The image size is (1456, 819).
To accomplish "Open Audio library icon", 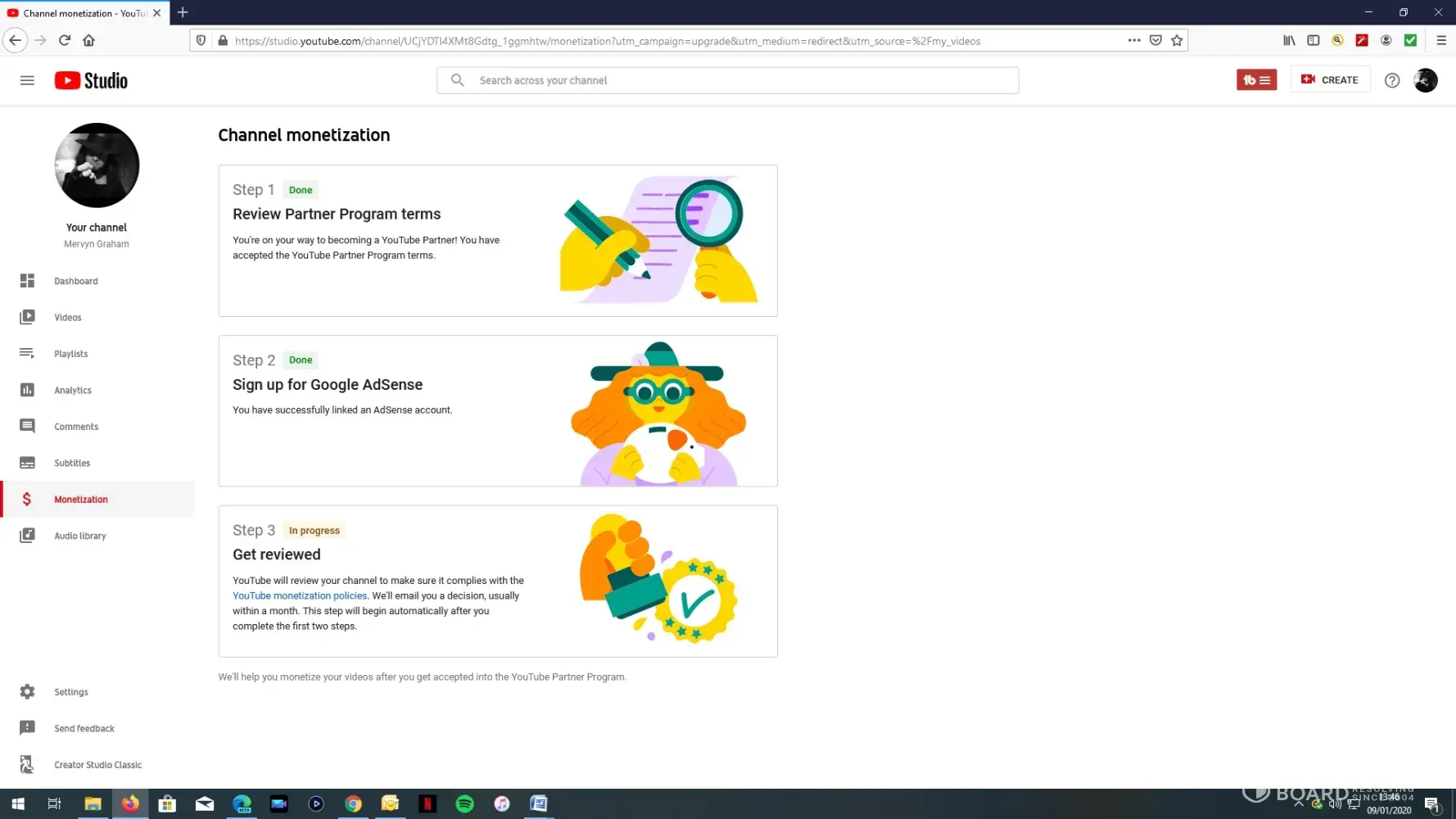I will coord(27,536).
